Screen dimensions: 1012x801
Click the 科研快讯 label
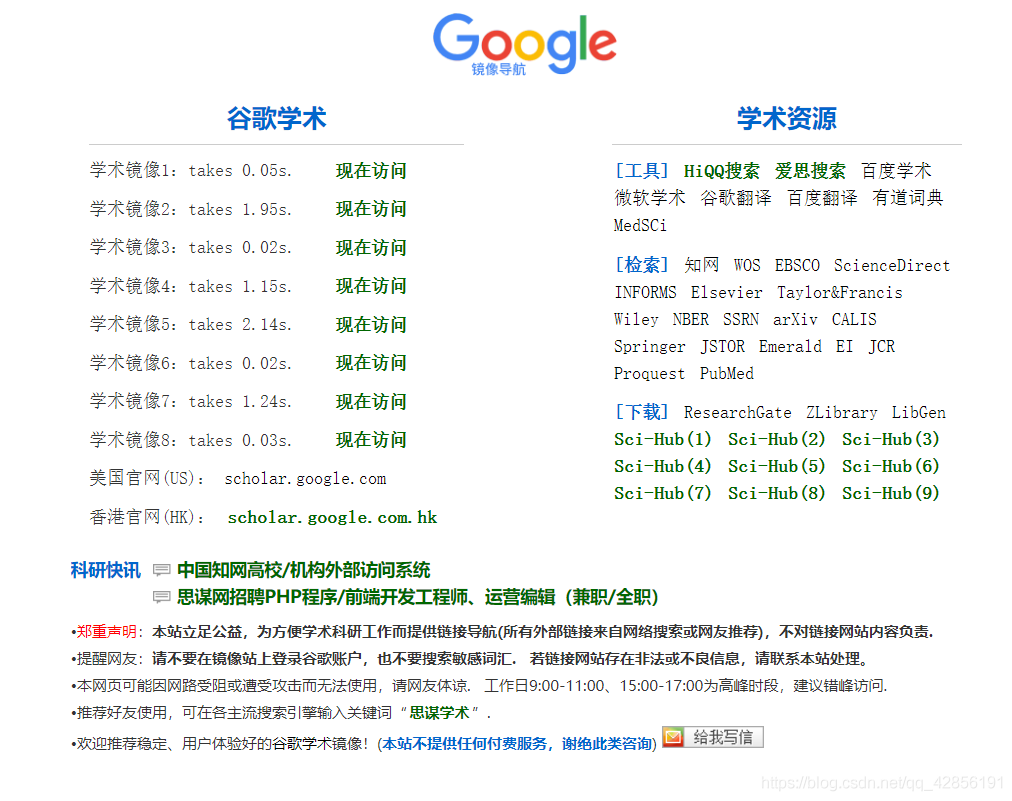[105, 570]
